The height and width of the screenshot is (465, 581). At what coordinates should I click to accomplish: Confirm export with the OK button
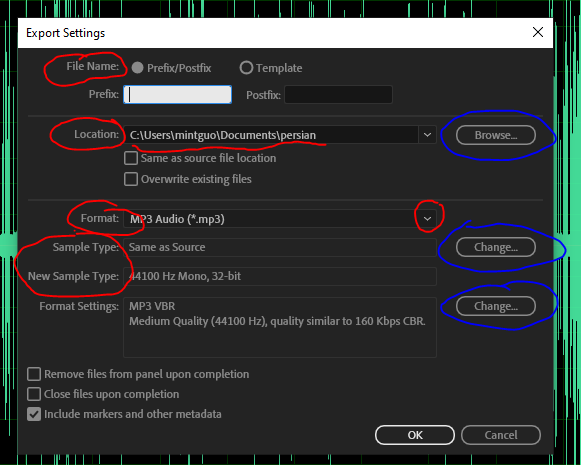(415, 435)
